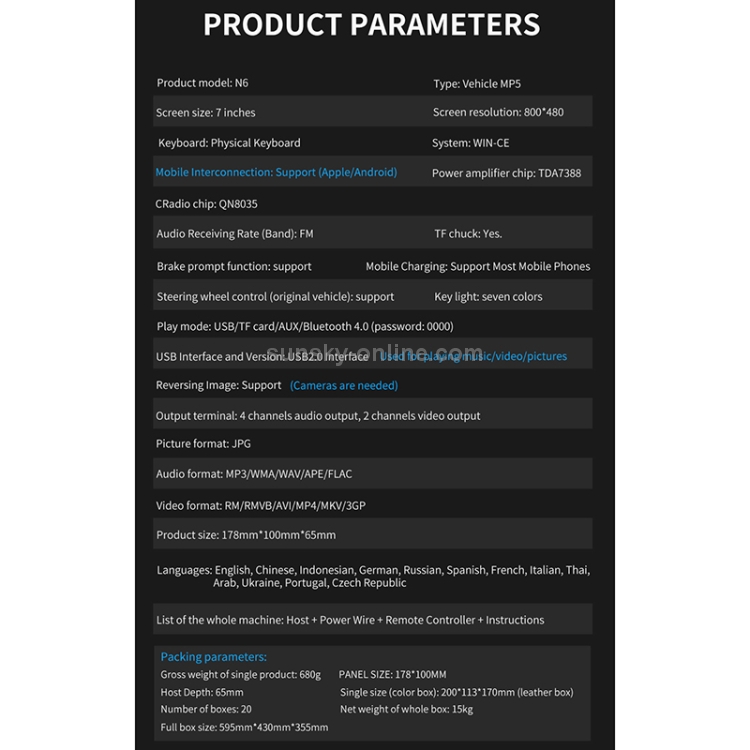Image resolution: width=750 pixels, height=750 pixels.
Task: Click the List of whole machine row
Action: (x=350, y=620)
